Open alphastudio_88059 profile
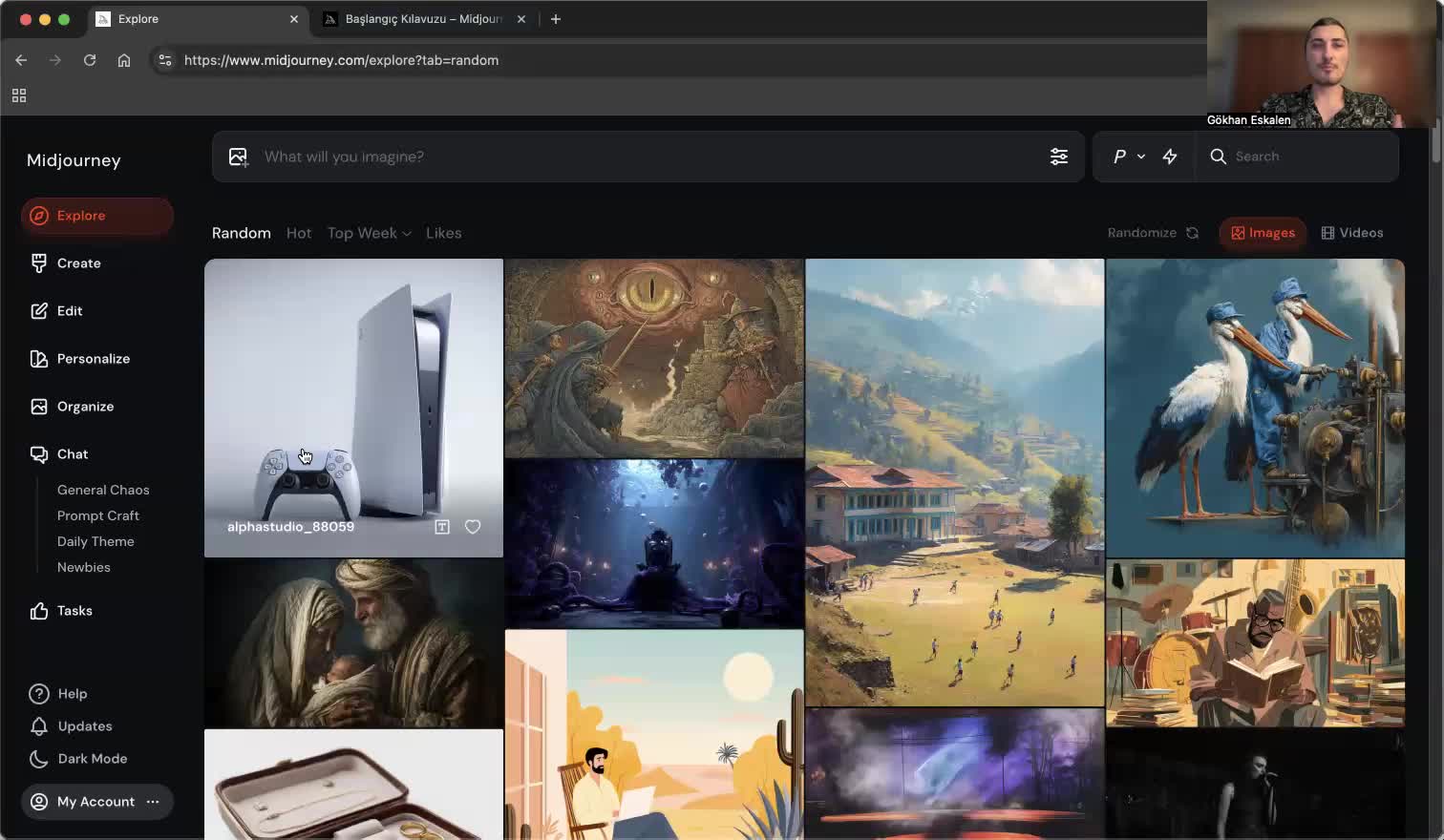Viewport: 1444px width, 840px height. 291,527
